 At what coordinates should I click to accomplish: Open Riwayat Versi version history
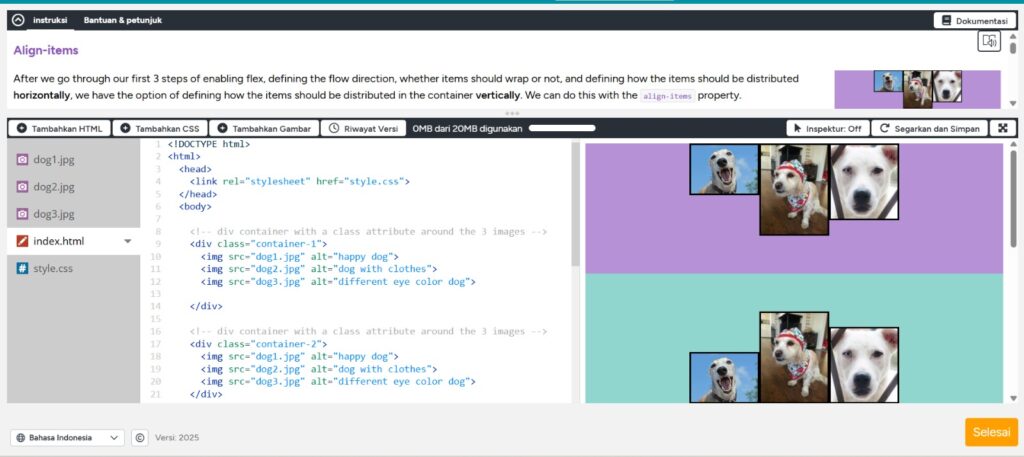pos(364,128)
